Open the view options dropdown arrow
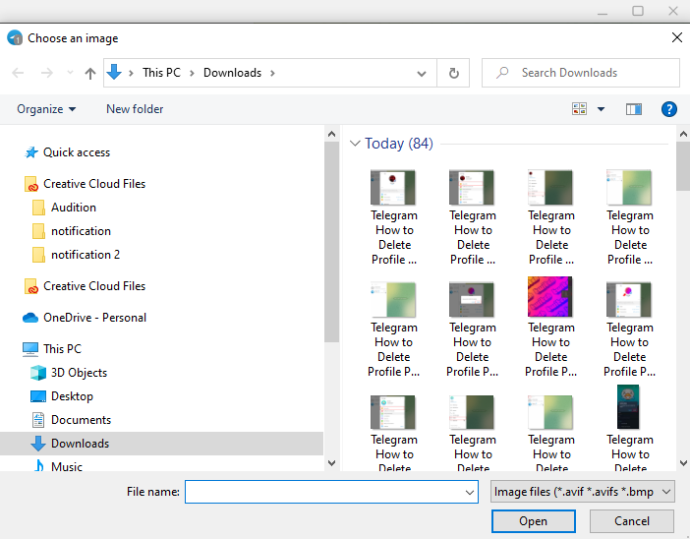690x539 pixels. [601, 109]
